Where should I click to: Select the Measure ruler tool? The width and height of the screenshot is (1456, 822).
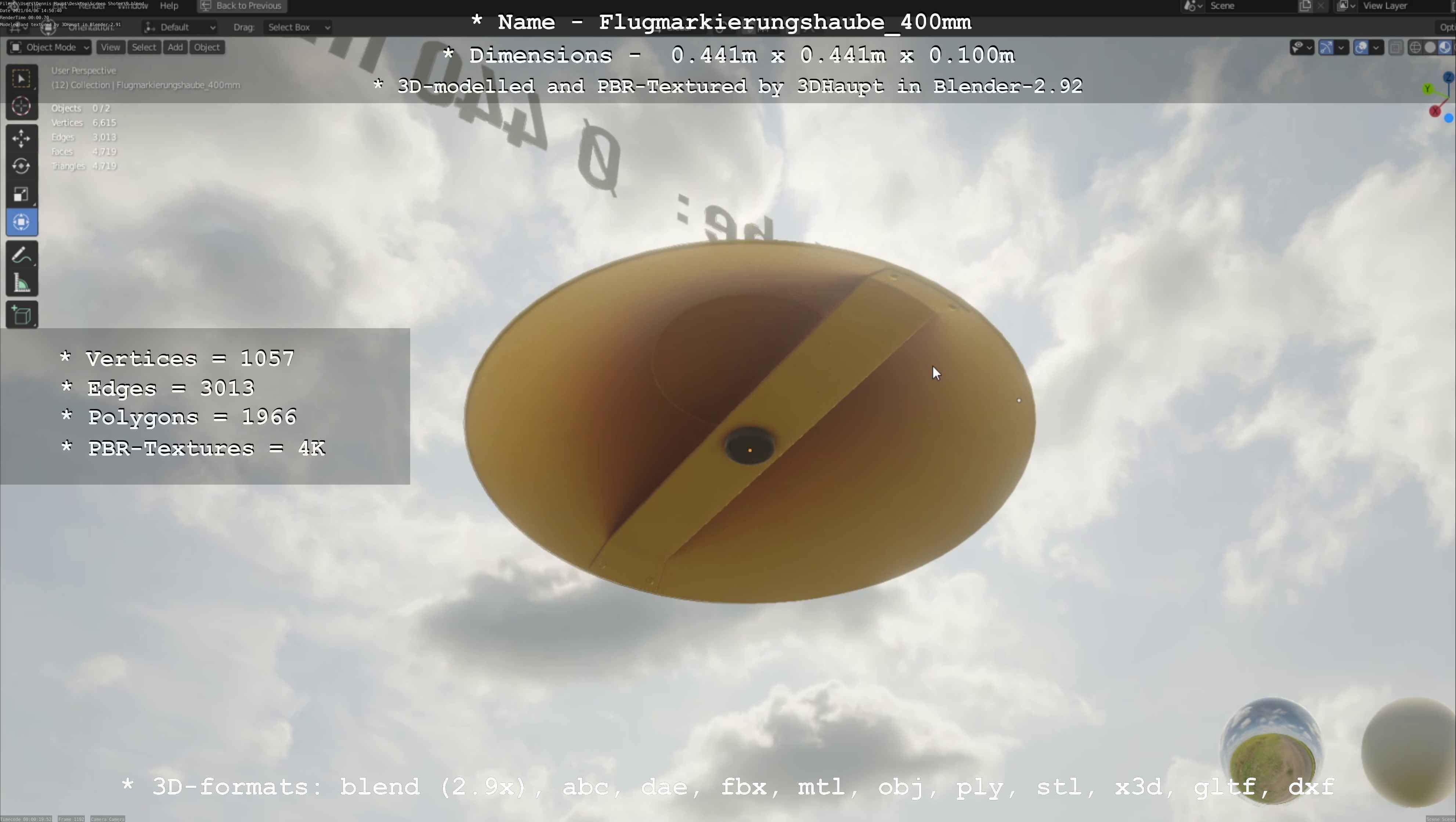point(21,283)
